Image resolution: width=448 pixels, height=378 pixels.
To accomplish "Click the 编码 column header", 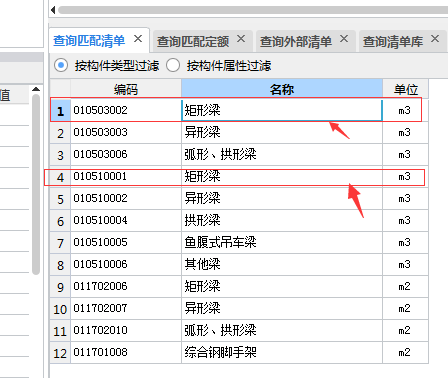I will [126, 89].
